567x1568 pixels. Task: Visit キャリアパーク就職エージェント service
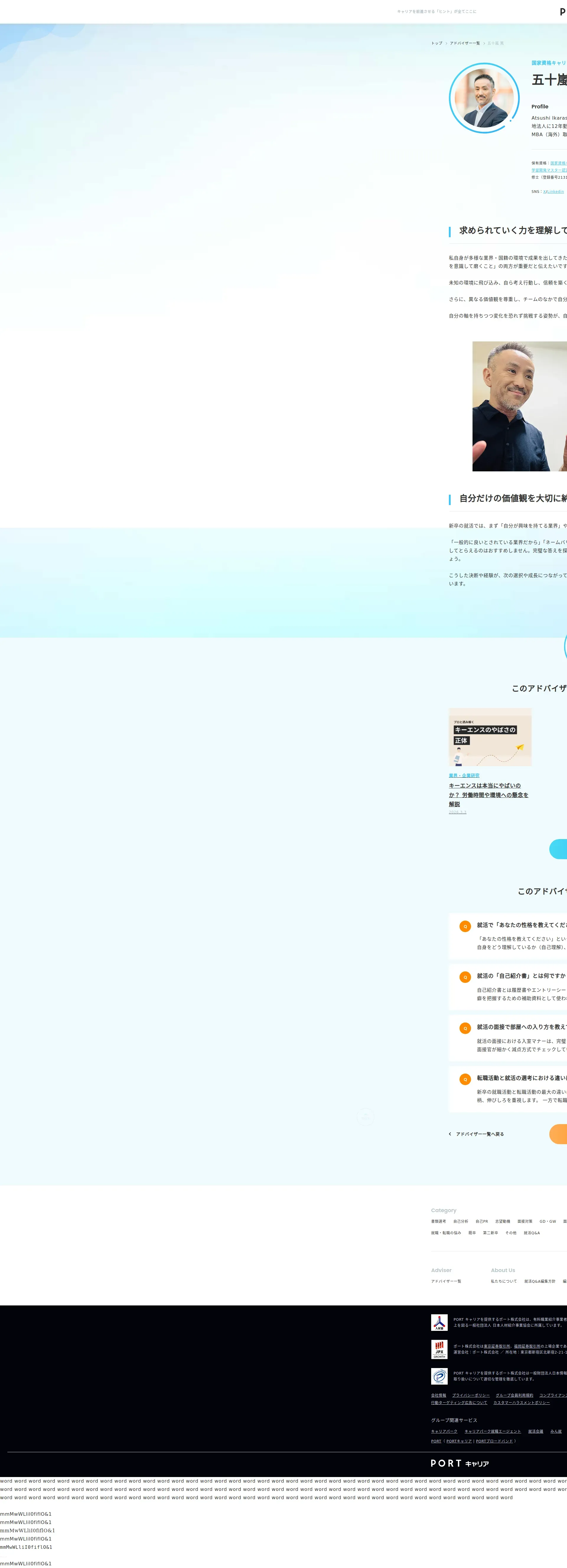point(493,1431)
